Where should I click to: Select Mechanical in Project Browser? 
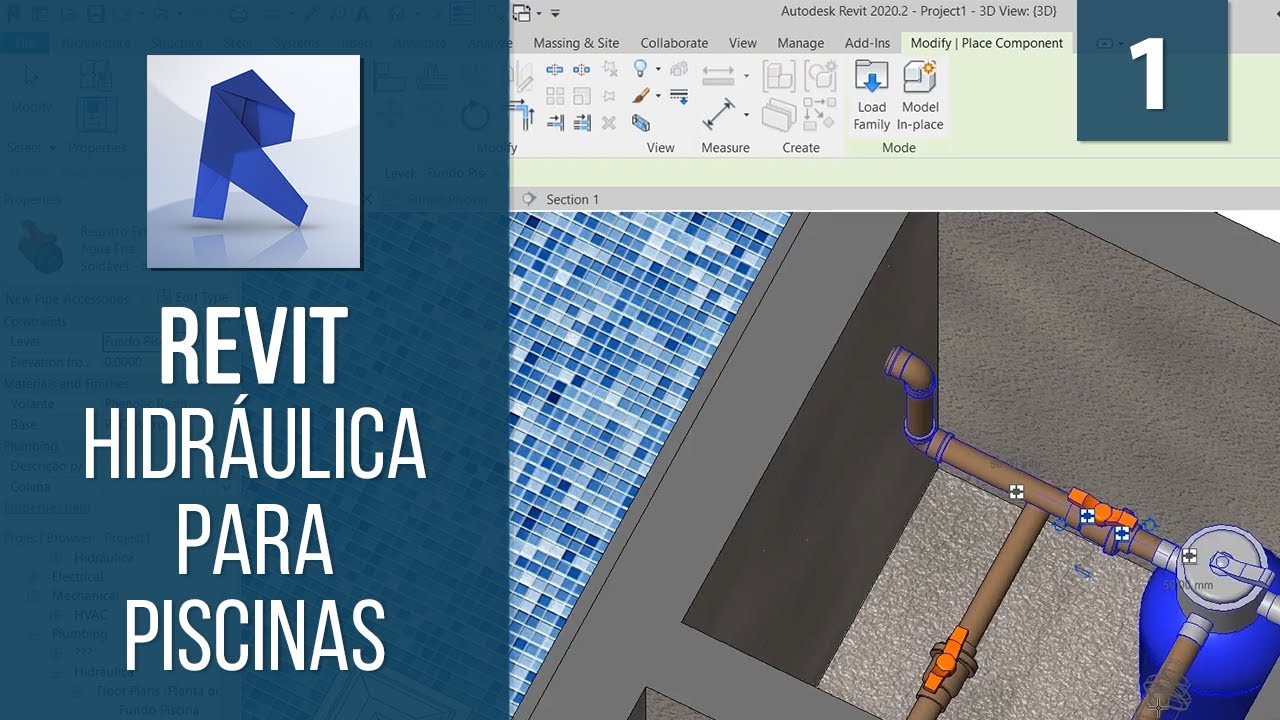85,595
